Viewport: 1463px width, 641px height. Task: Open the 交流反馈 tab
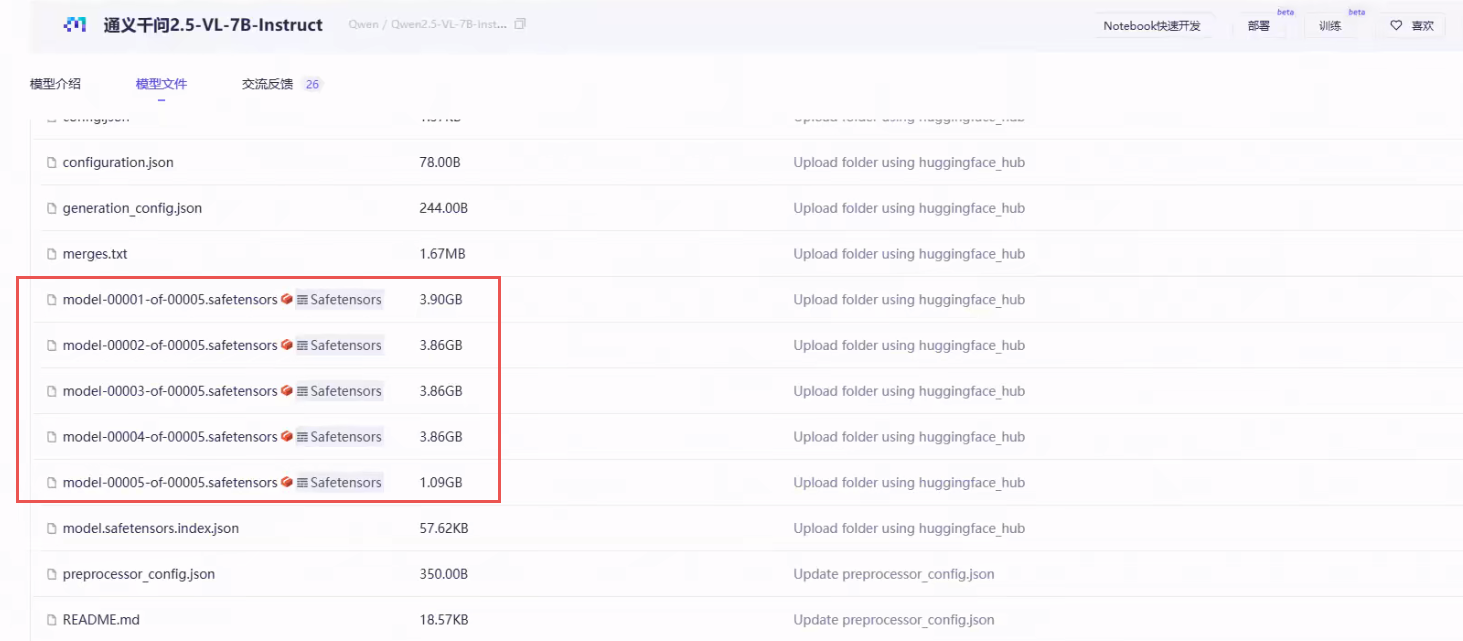(267, 84)
